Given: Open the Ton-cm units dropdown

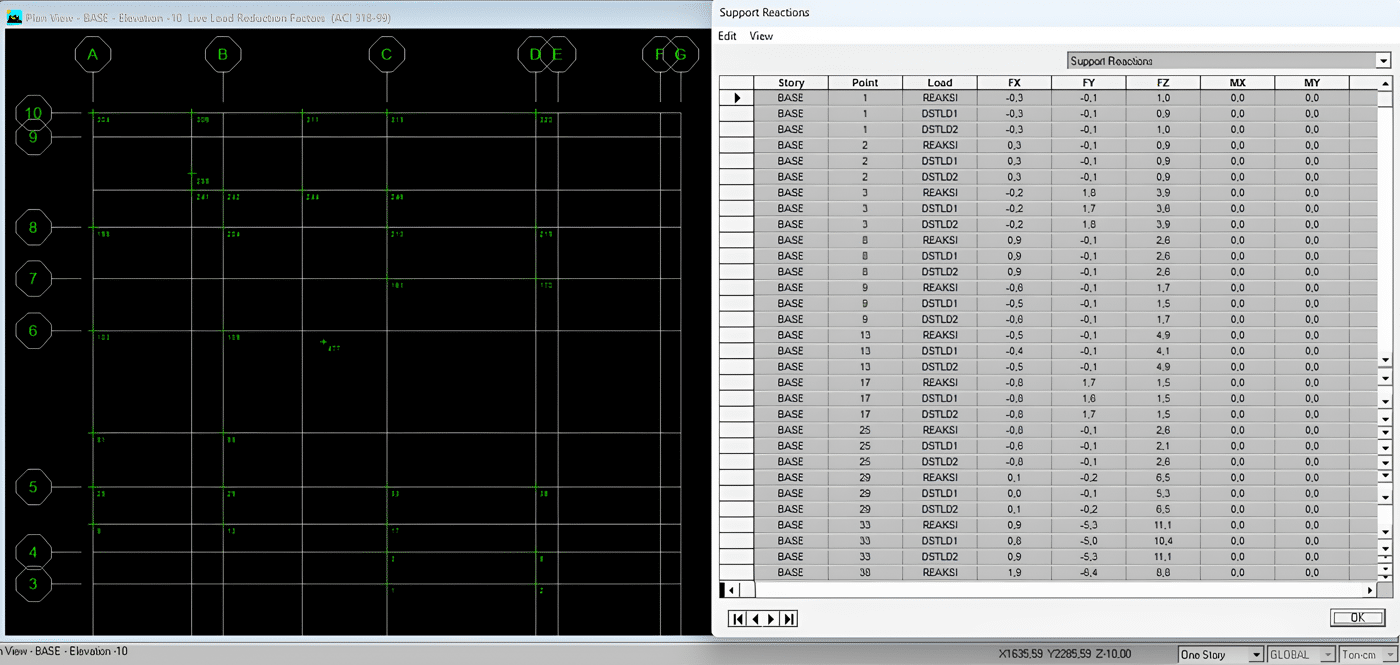Looking at the screenshot, I should click(x=1390, y=655).
